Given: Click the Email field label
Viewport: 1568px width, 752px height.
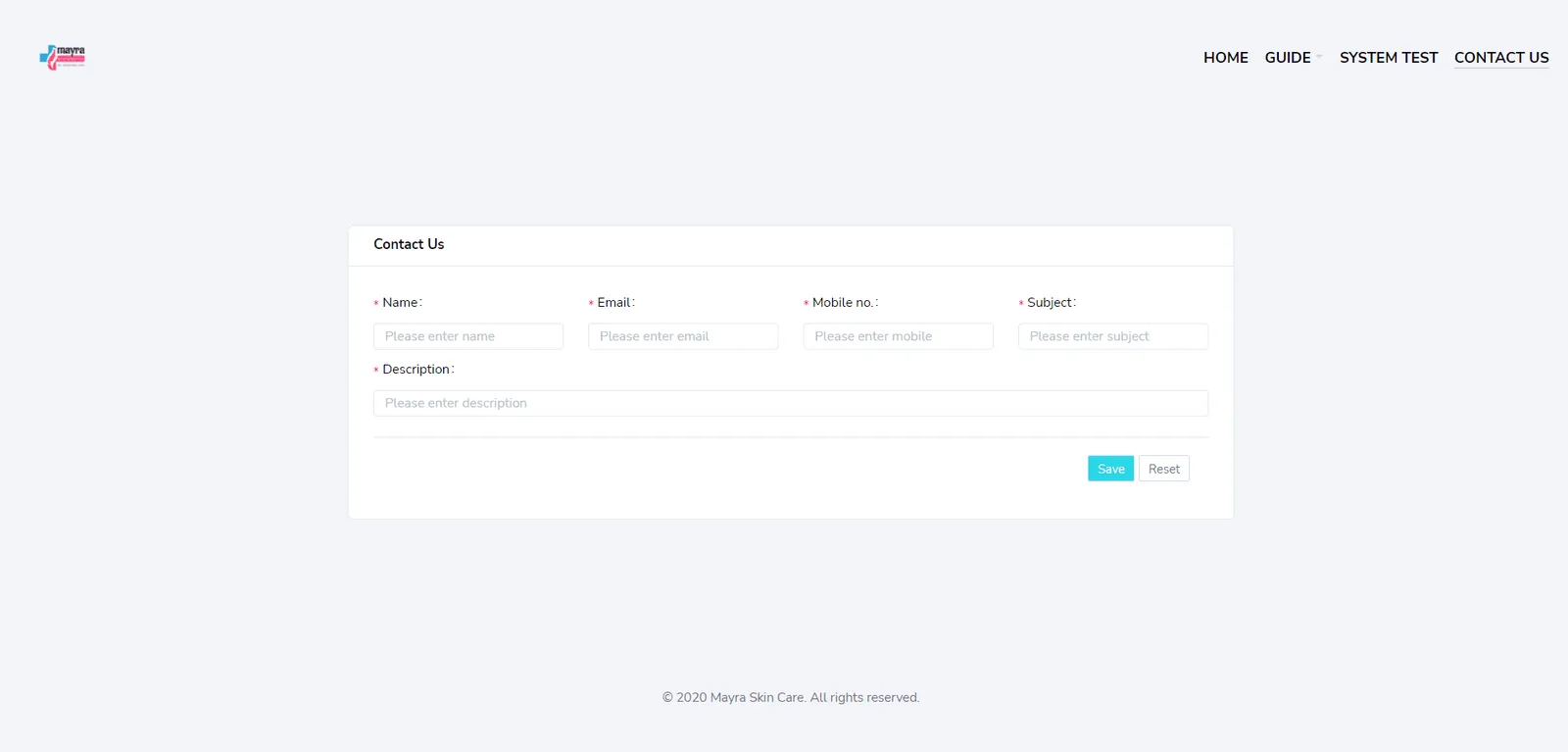Looking at the screenshot, I should click(x=616, y=303).
